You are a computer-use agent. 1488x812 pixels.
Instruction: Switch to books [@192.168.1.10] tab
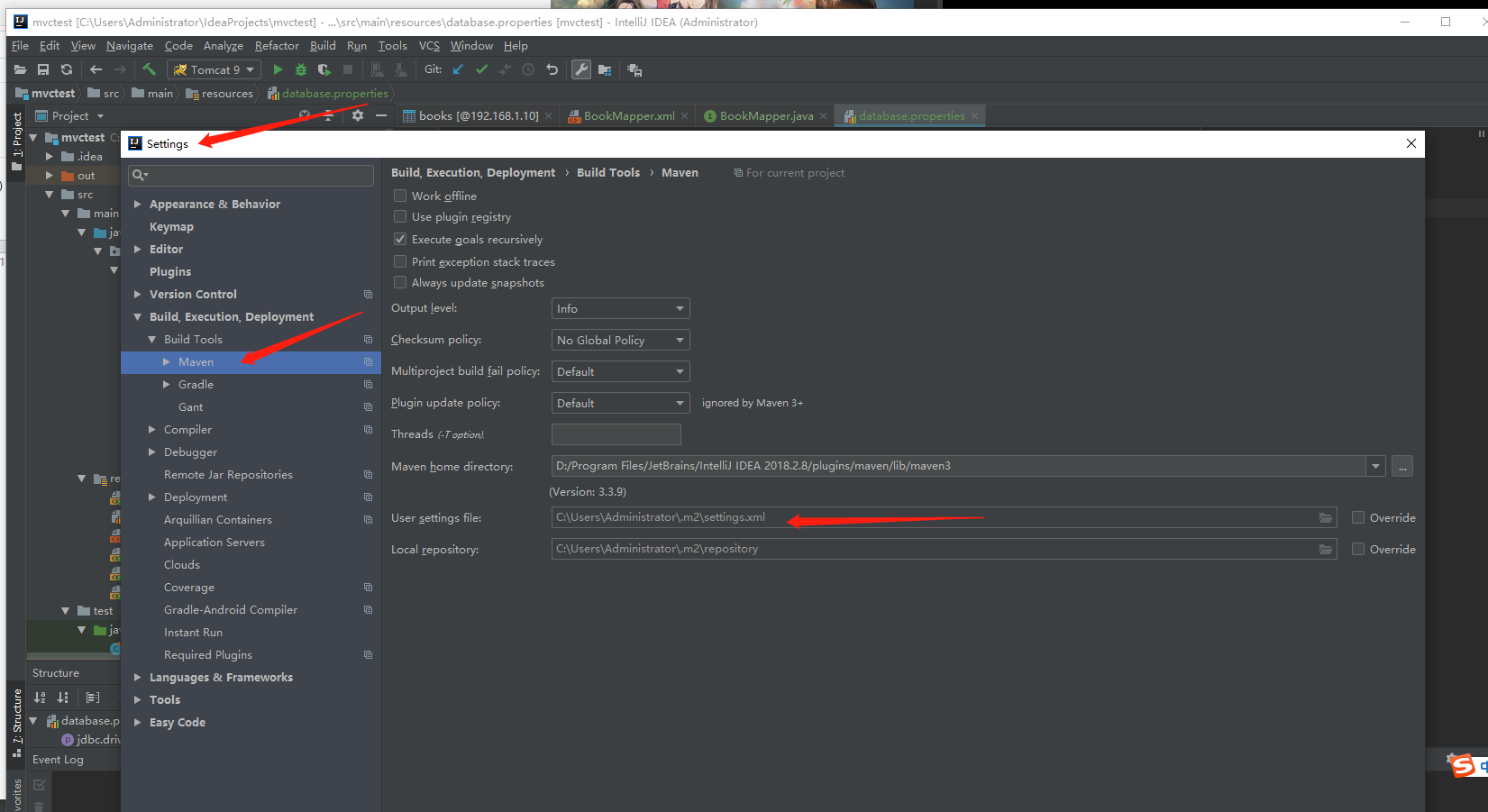click(x=478, y=115)
